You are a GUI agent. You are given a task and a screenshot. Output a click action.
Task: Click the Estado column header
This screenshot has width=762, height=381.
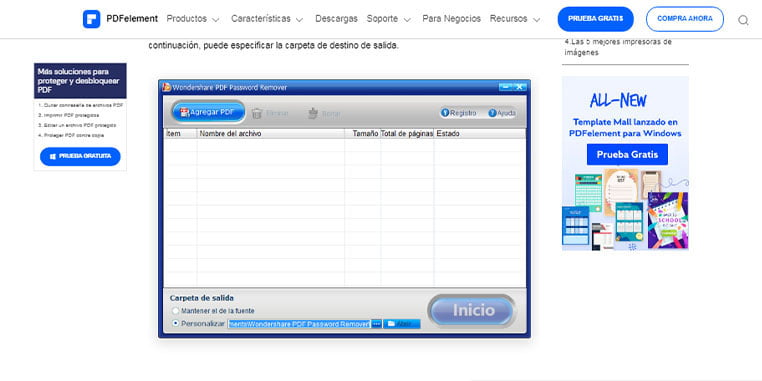coord(480,134)
